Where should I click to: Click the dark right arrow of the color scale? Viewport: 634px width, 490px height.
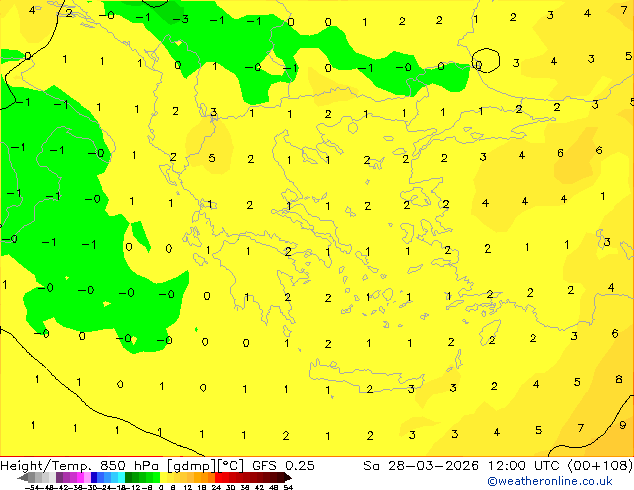click(x=287, y=478)
